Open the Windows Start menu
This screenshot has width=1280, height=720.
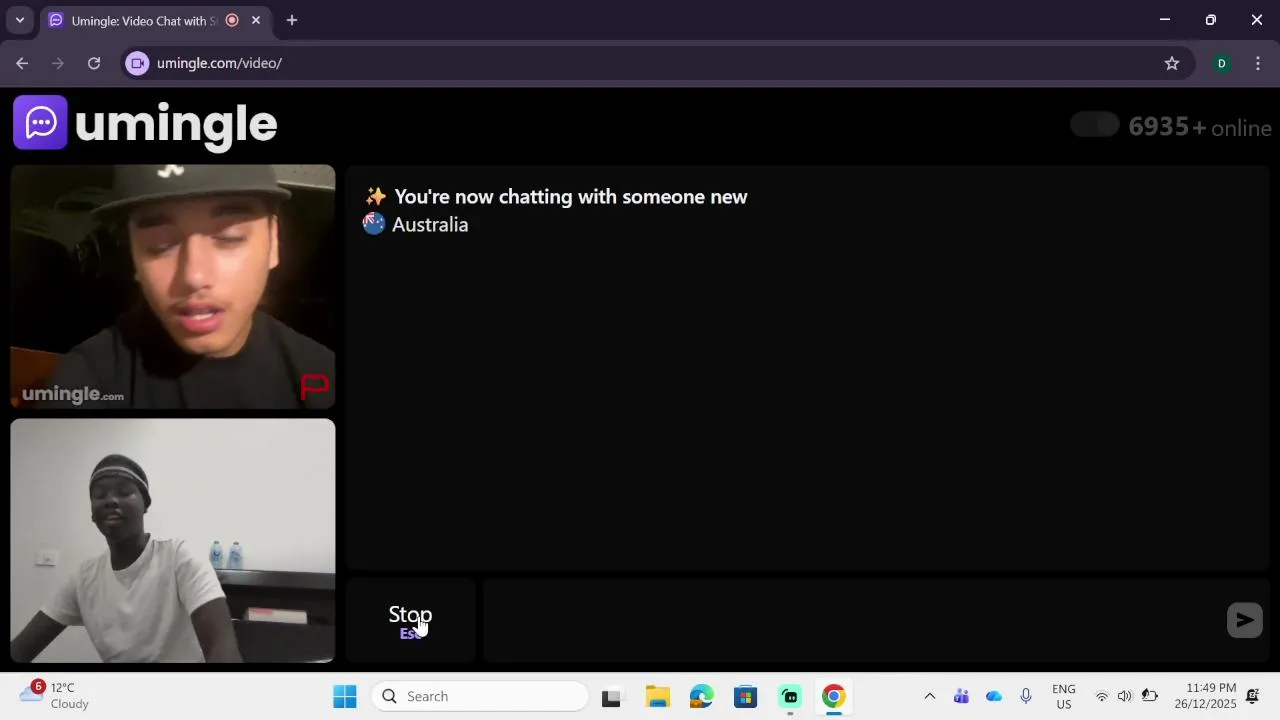345,696
